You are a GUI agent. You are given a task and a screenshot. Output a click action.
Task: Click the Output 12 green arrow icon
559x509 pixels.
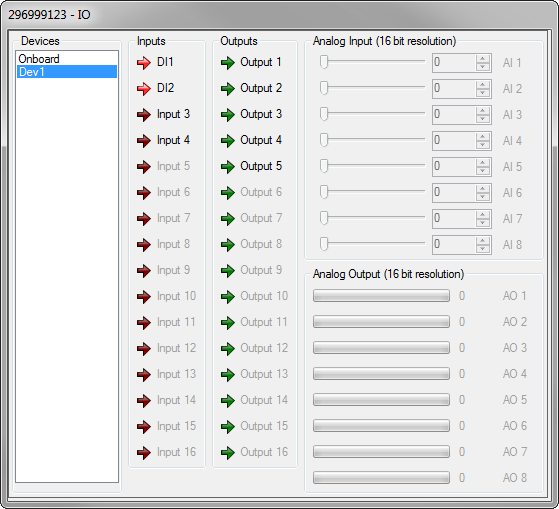[227, 349]
